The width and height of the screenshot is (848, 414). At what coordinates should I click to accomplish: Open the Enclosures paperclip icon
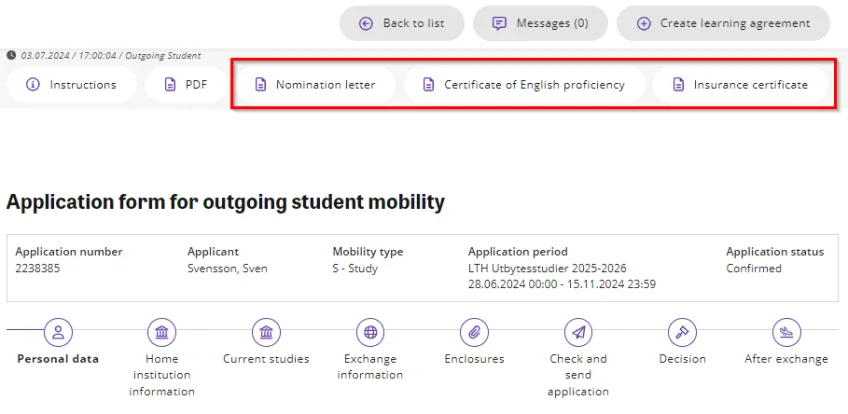point(474,332)
